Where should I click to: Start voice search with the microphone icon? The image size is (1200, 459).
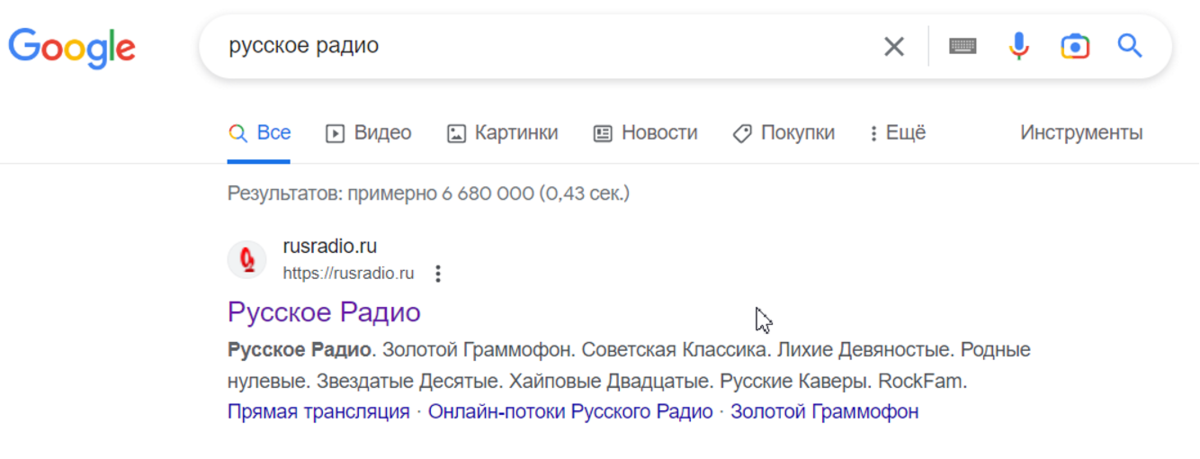1019,46
